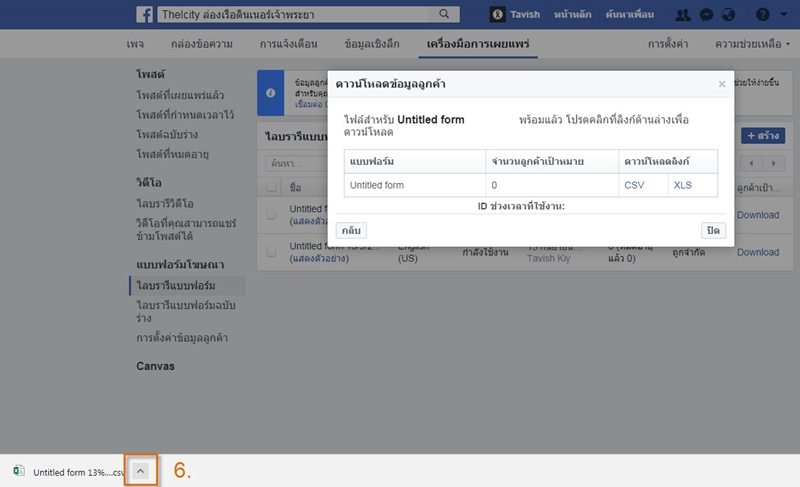Close the download dialog with X
This screenshot has height=487, width=800.
pyautogui.click(x=721, y=84)
